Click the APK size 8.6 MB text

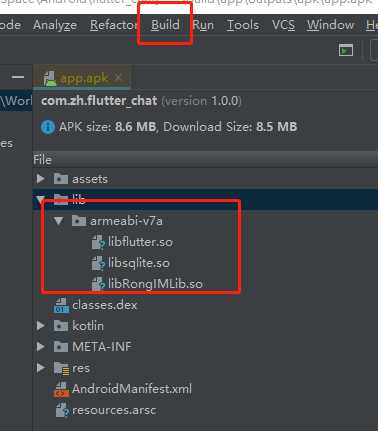click(x=107, y=127)
